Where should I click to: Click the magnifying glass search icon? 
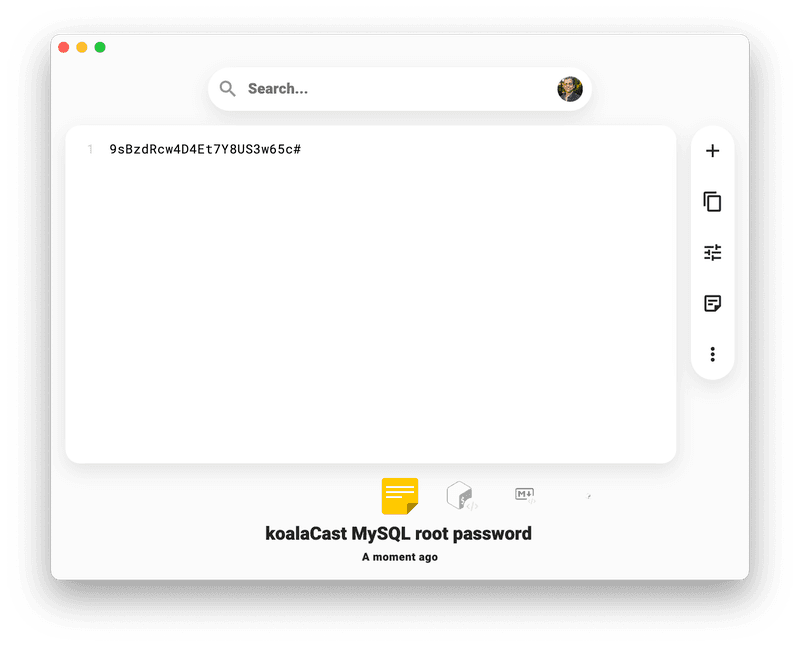(x=228, y=89)
